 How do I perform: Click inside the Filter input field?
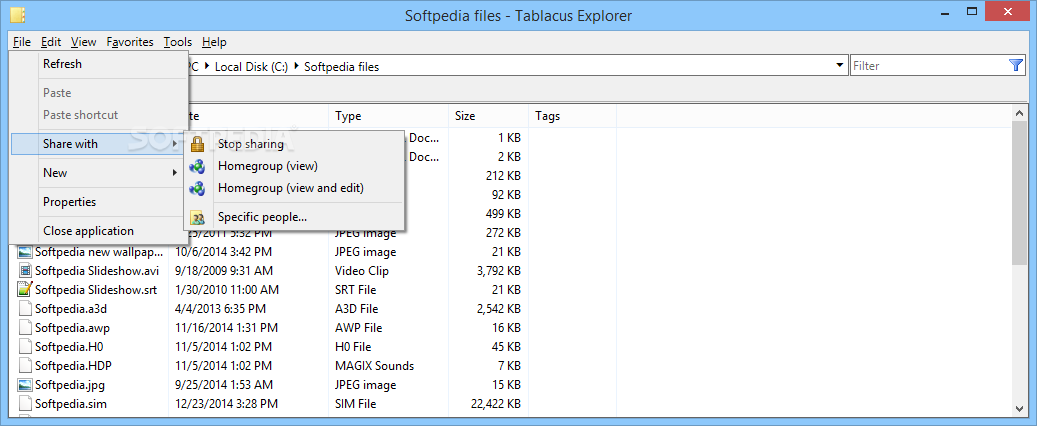click(928, 65)
